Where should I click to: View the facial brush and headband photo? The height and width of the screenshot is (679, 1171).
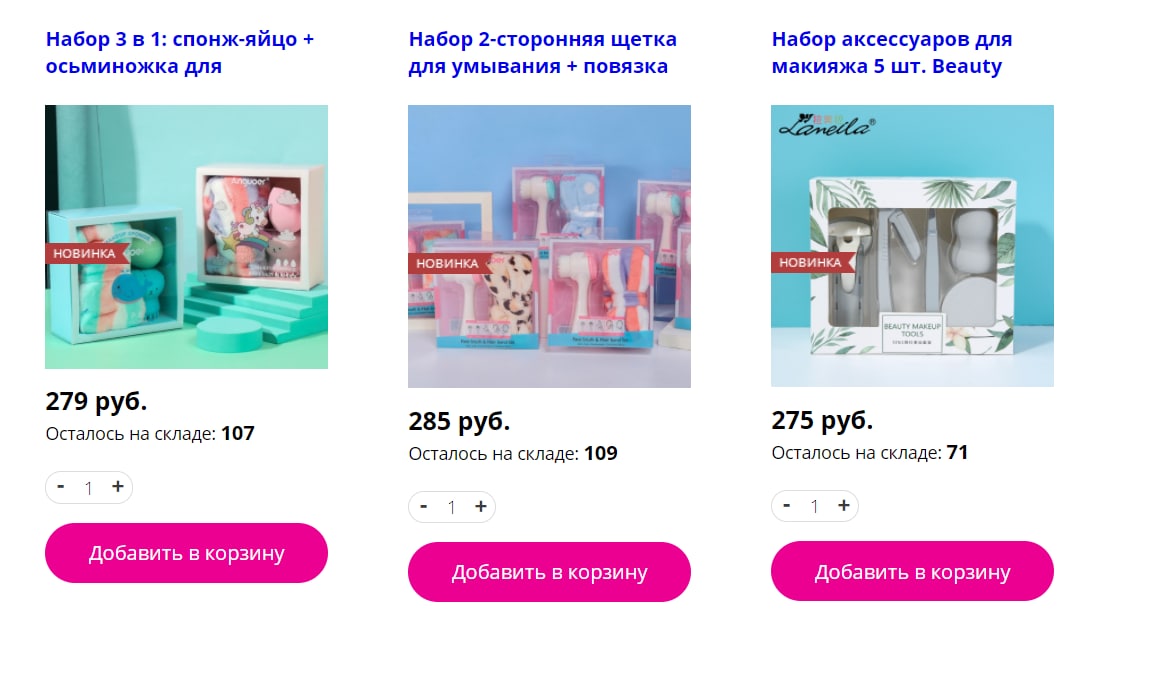pyautogui.click(x=549, y=247)
